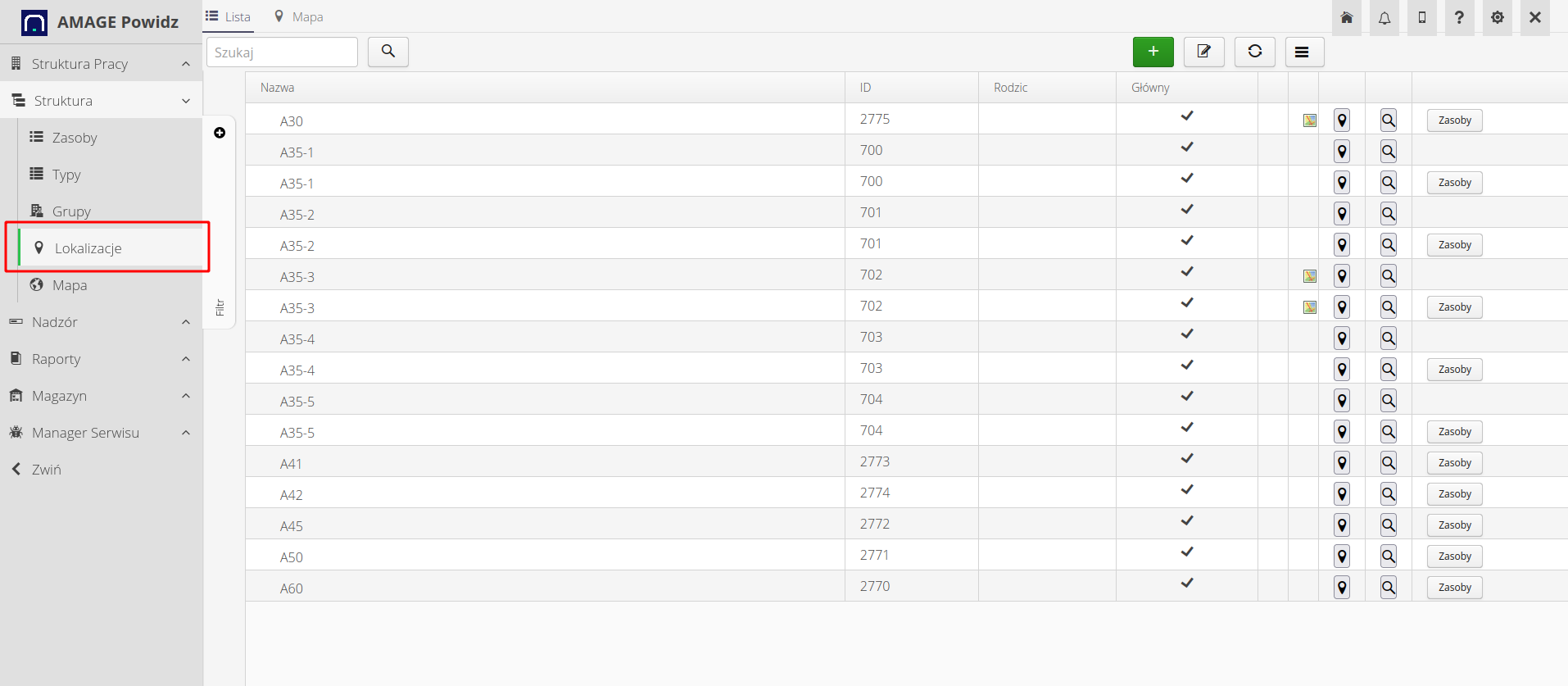
Task: Click the Zasoby button for A42
Action: [x=1454, y=494]
